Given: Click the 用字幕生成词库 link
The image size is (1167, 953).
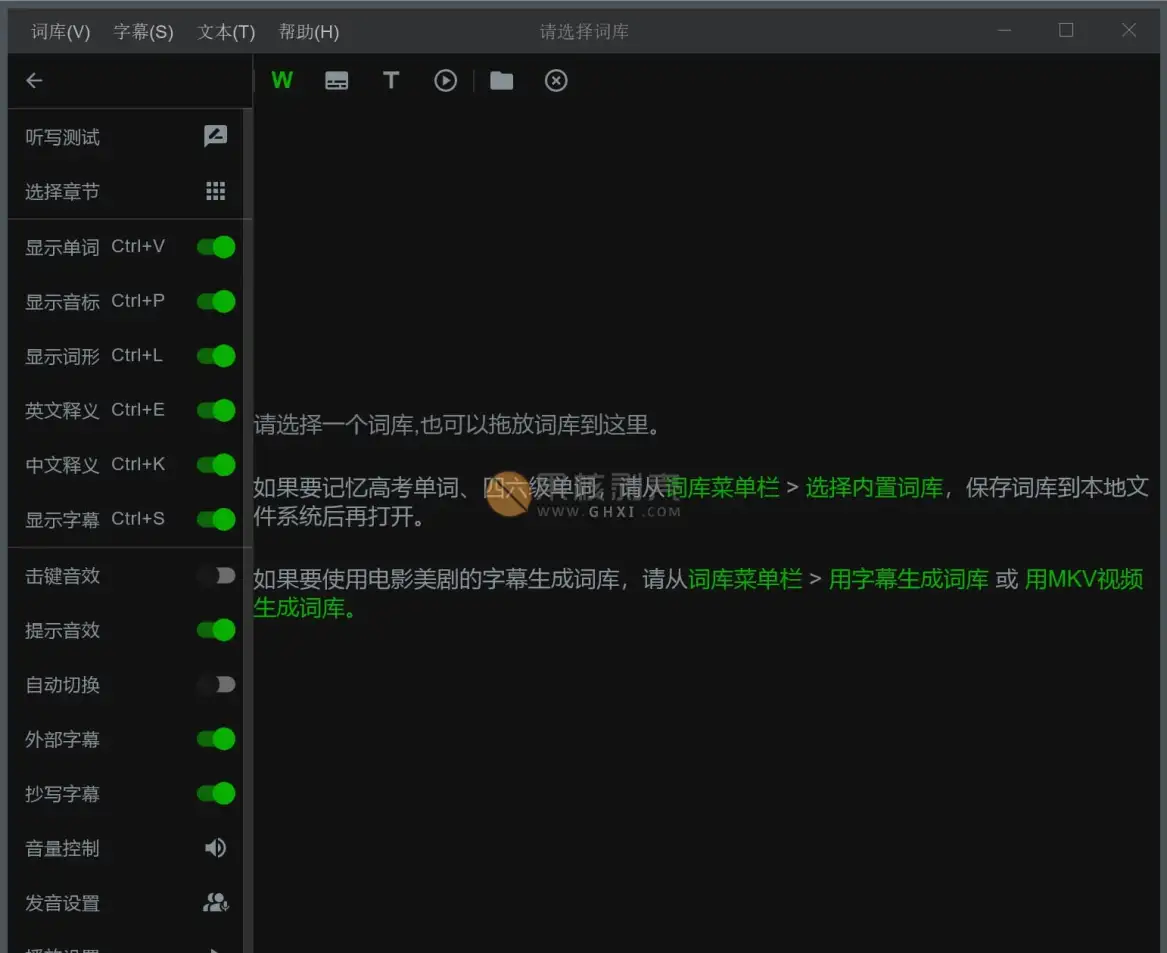Looking at the screenshot, I should point(908,579).
